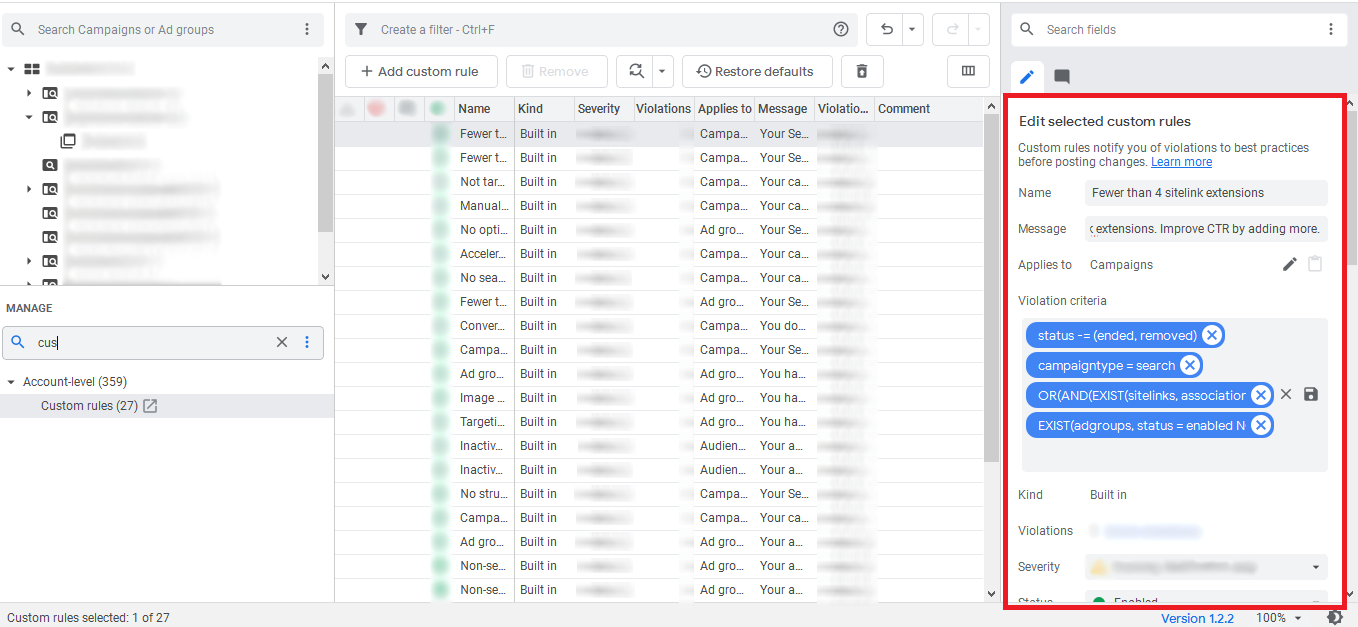Open the column chooser icon
Screen dimensions: 1358x627
pos(968,72)
